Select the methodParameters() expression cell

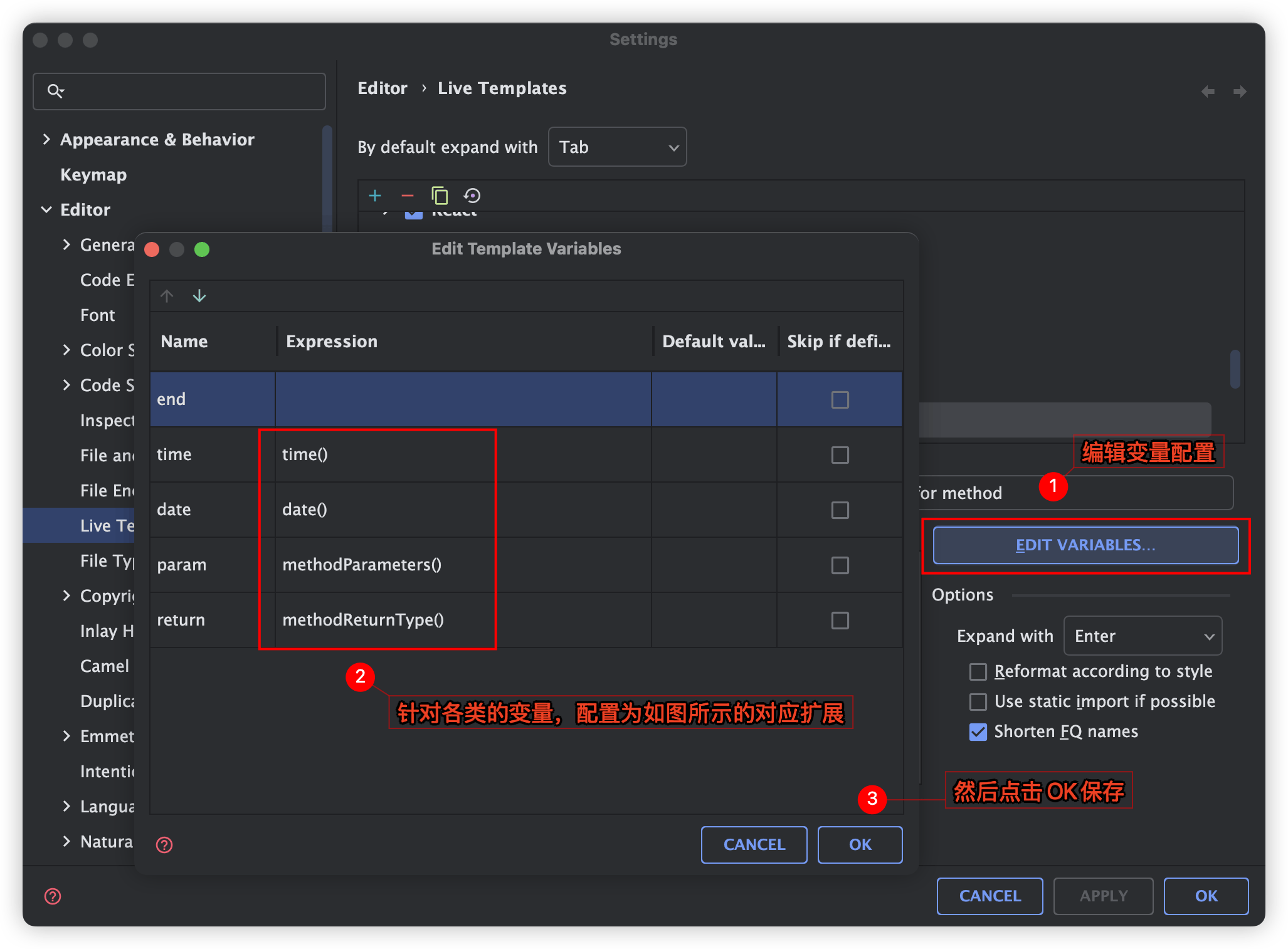(463, 565)
